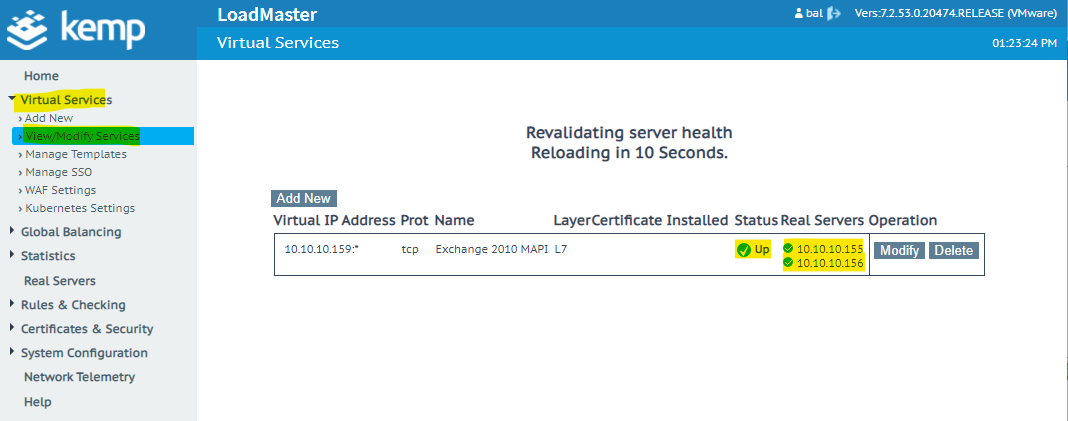The width and height of the screenshot is (1068, 421).
Task: Click the Status column header
Action: point(756,221)
